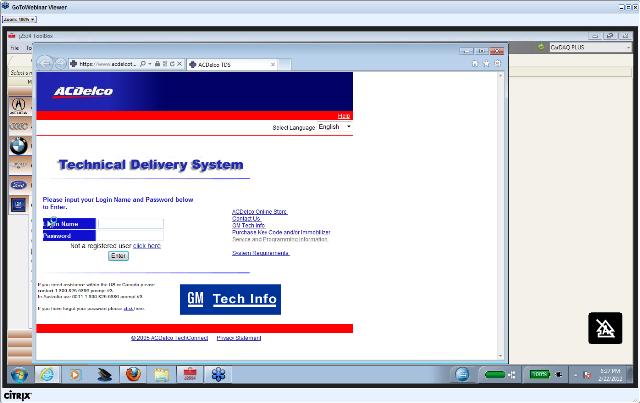This screenshot has width=640, height=403.
Task: Click scroll-down arrow of page scrollbar
Action: click(x=501, y=356)
